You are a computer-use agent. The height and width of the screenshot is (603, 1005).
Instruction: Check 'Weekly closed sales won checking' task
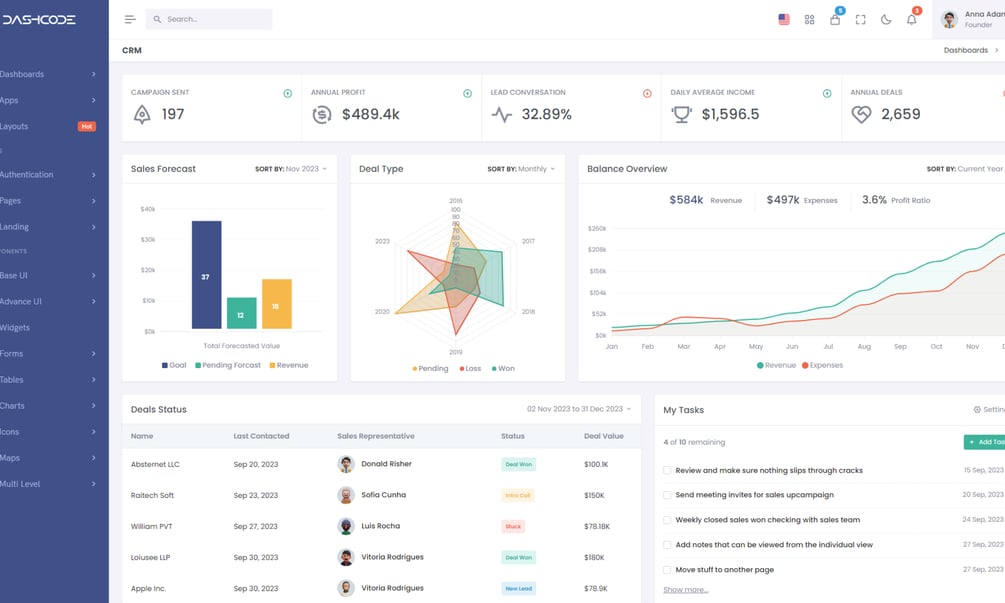click(x=667, y=520)
